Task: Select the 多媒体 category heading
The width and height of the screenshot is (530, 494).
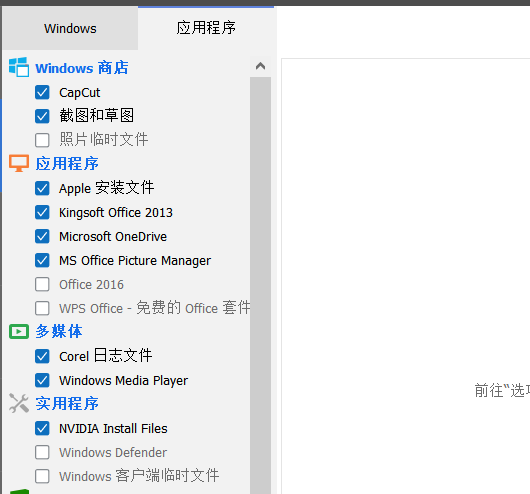Action: click(59, 331)
